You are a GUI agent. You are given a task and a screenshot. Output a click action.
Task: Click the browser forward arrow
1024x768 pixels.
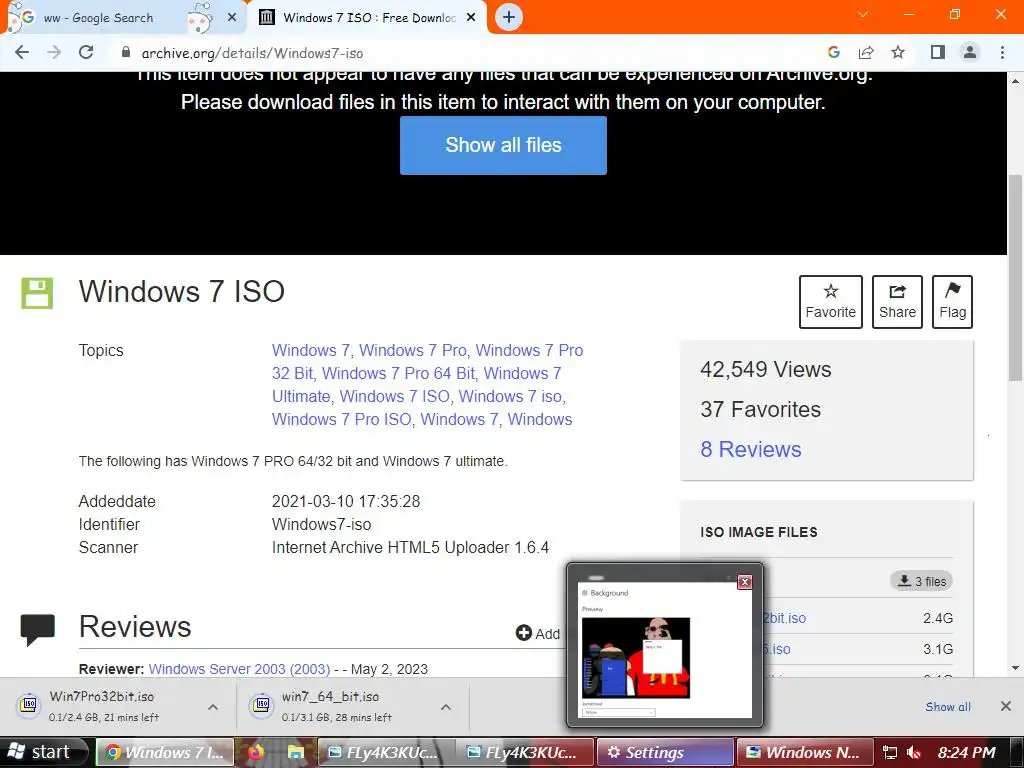(x=54, y=52)
